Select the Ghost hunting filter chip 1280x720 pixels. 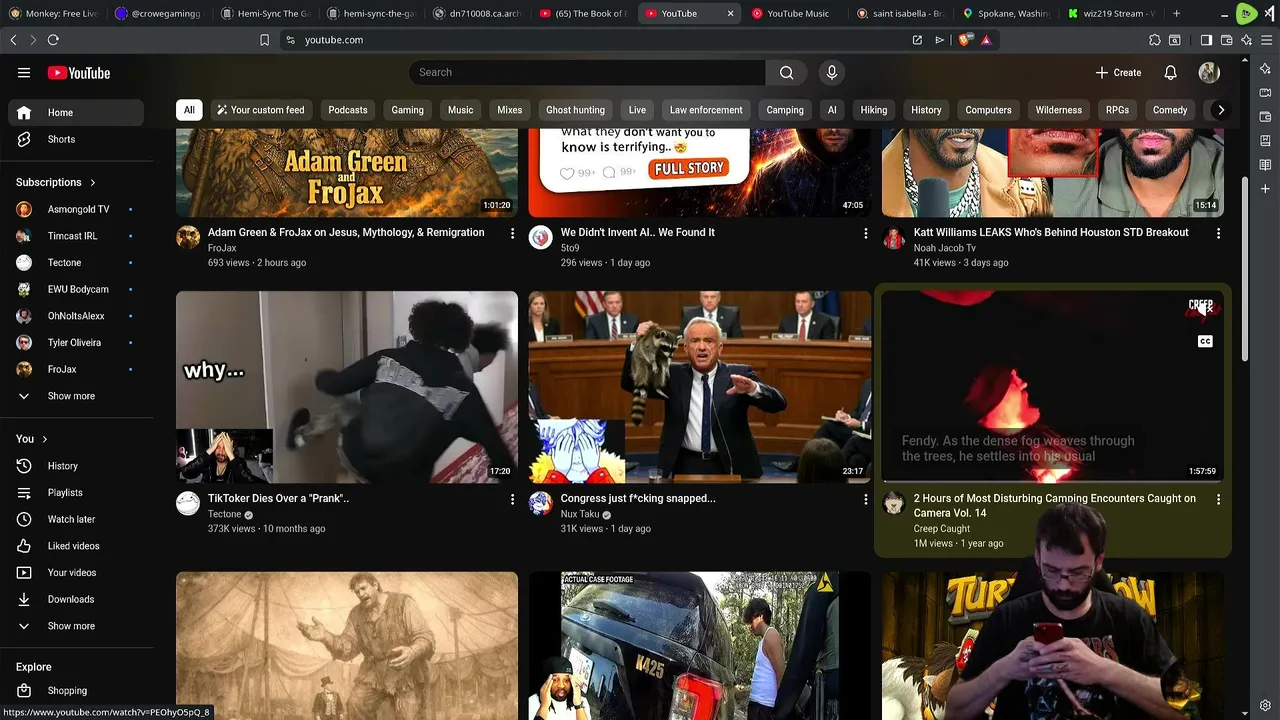pyautogui.click(x=575, y=110)
